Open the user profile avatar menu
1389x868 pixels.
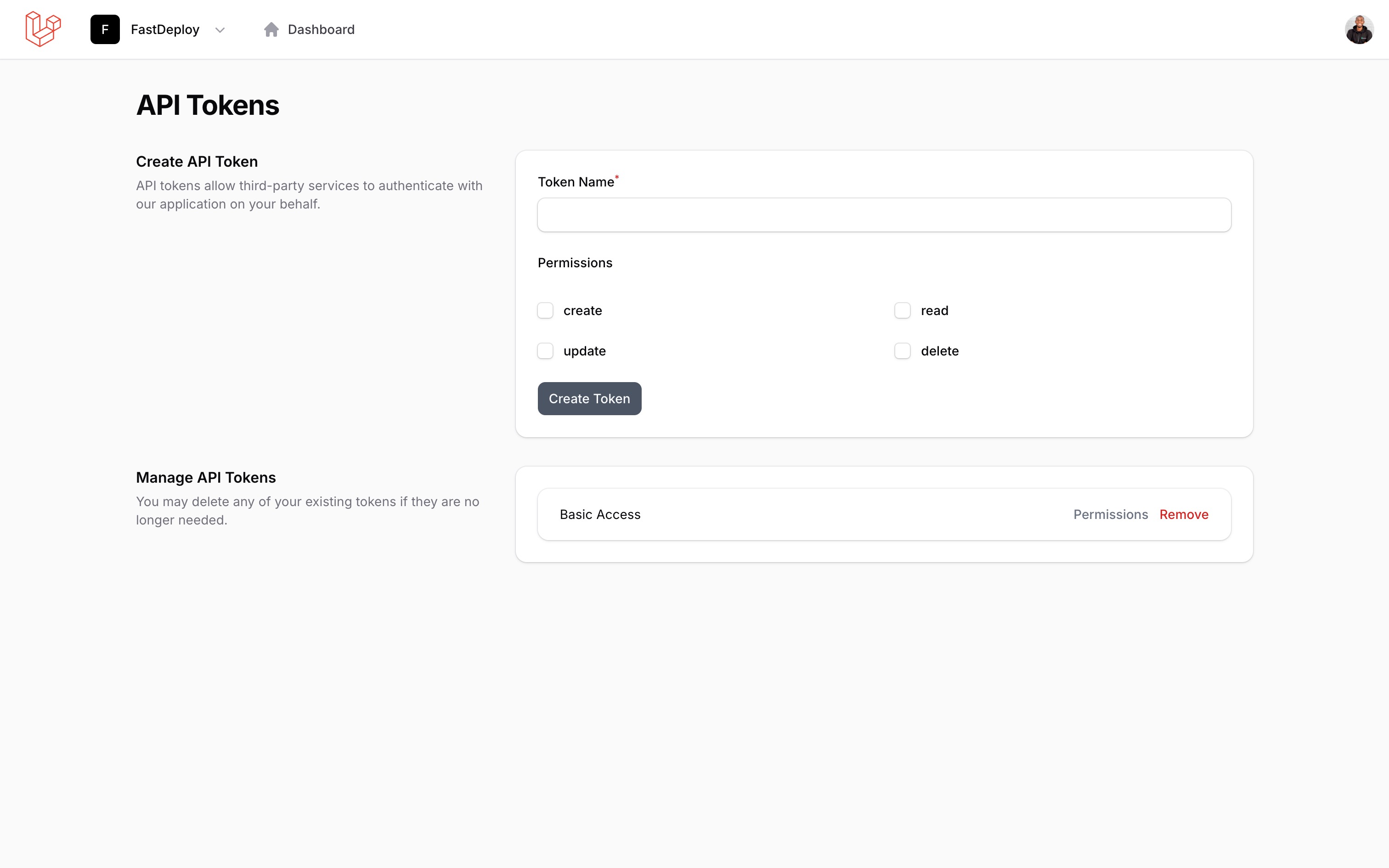tap(1359, 29)
